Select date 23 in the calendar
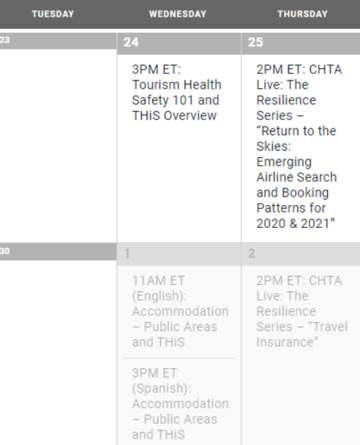 [5, 40]
